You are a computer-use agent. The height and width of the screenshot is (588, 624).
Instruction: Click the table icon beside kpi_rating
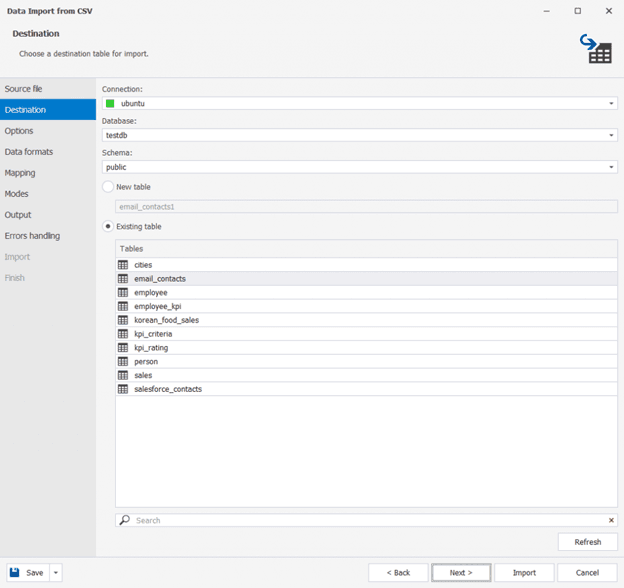[x=123, y=348]
